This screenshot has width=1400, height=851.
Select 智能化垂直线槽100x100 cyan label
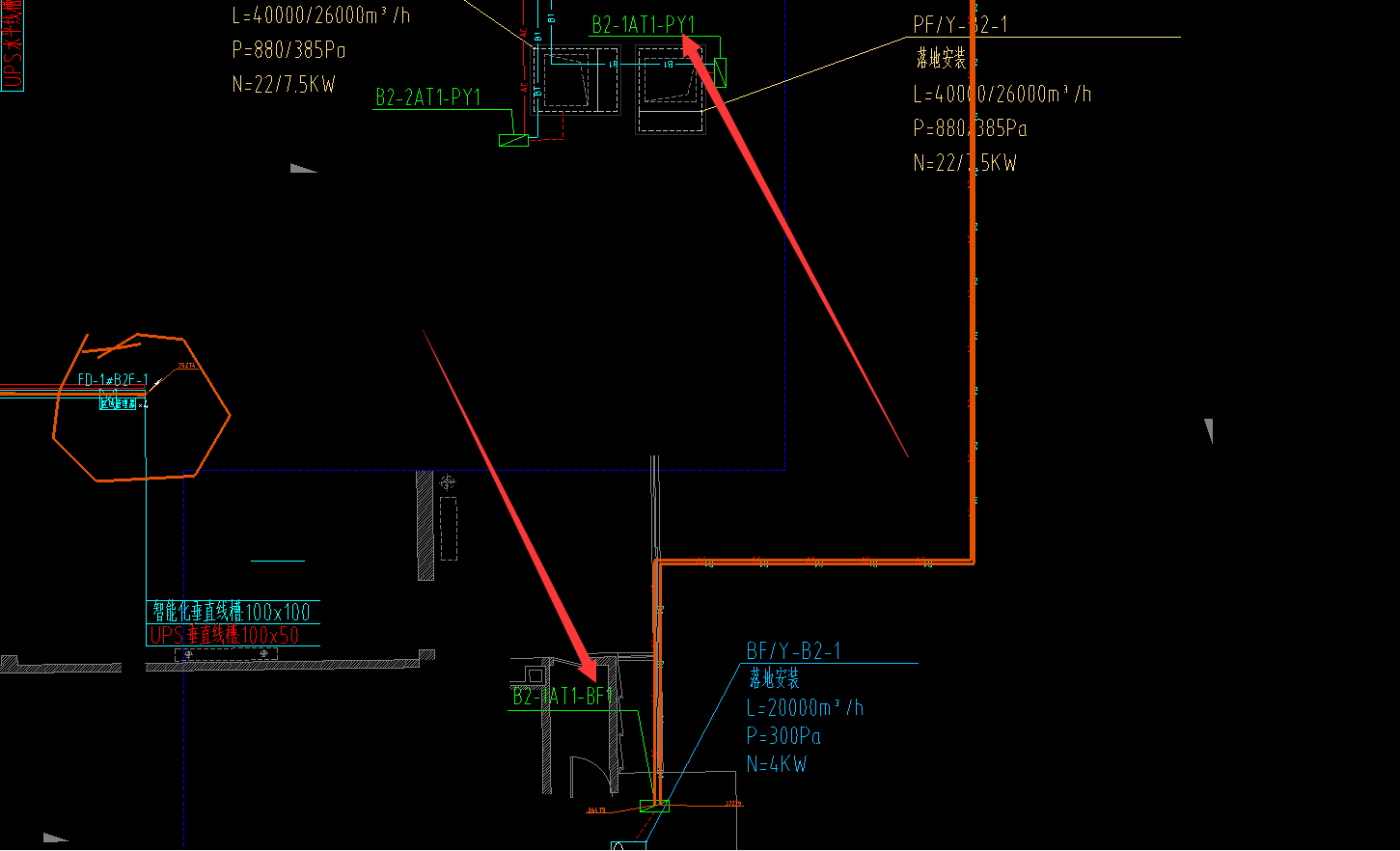tap(232, 612)
